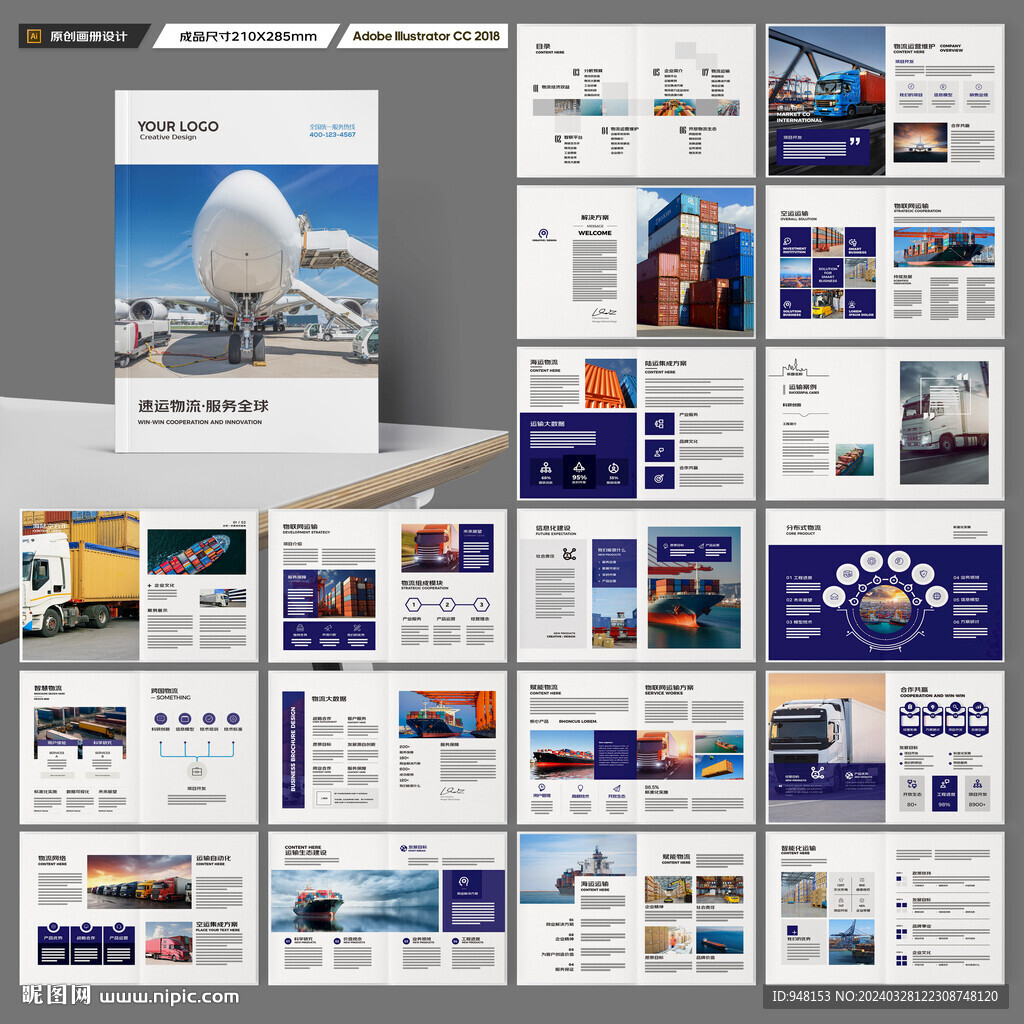
Task: Click the SOLUTION BUSINESS blue tile
Action: [x=795, y=304]
